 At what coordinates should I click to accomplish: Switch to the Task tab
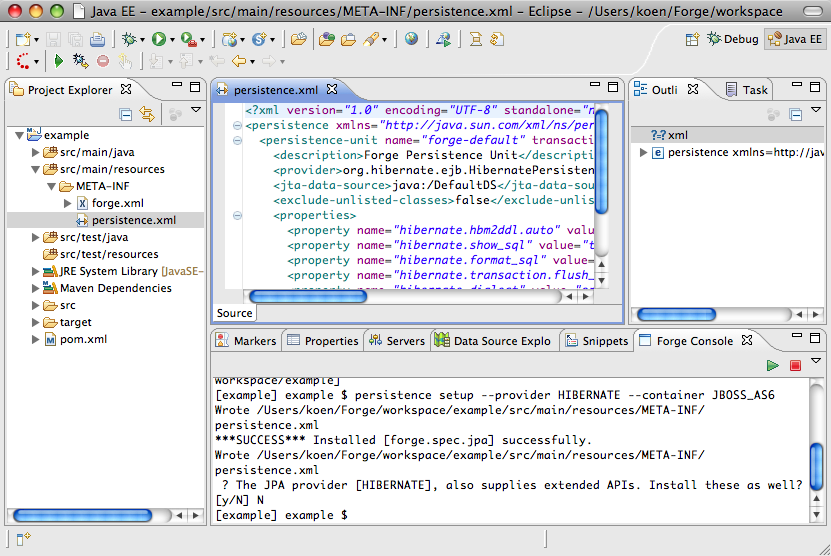(747, 90)
